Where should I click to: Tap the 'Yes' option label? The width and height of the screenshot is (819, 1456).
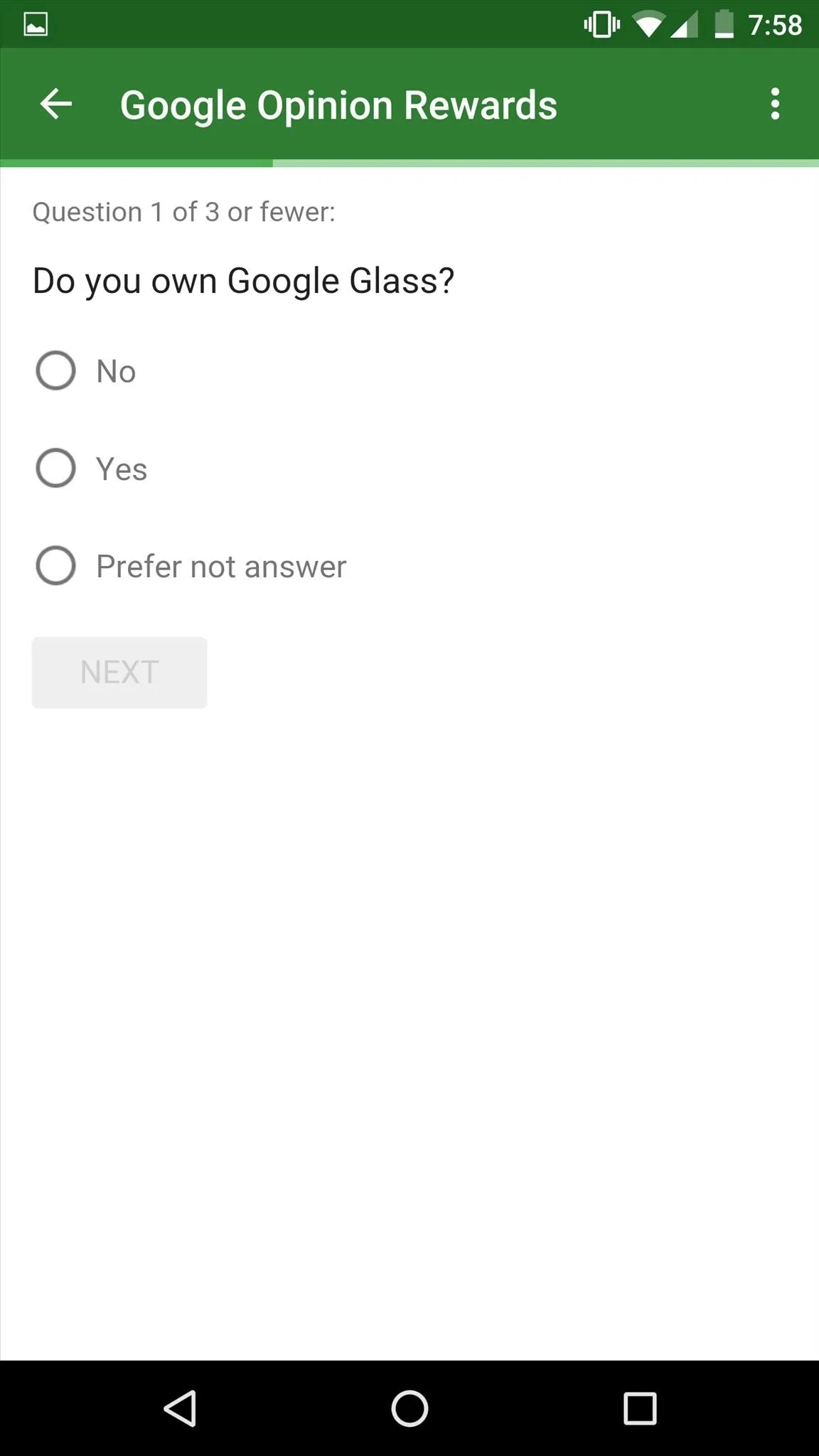point(122,469)
